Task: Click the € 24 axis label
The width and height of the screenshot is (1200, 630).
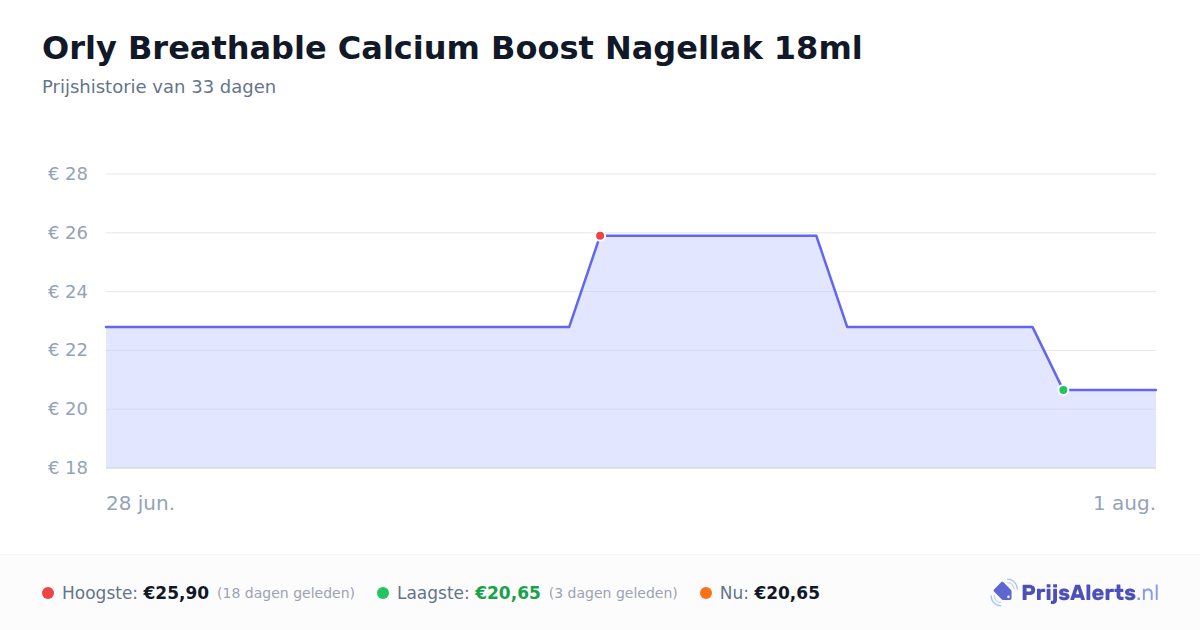Action: [x=68, y=292]
